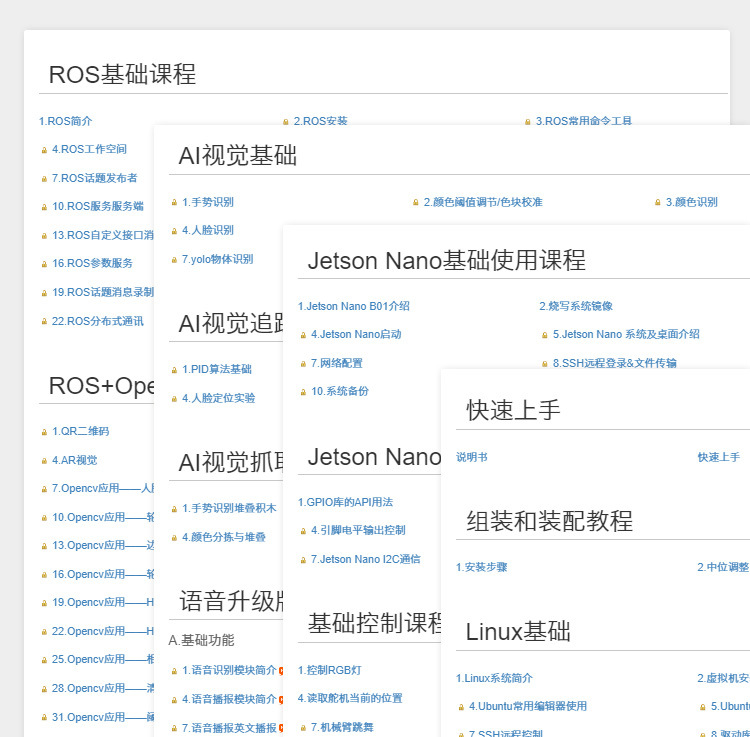Viewport: 750px width, 737px height.
Task: Open the 1.手势识别 link under AI视觉基础
Action: click(208, 202)
